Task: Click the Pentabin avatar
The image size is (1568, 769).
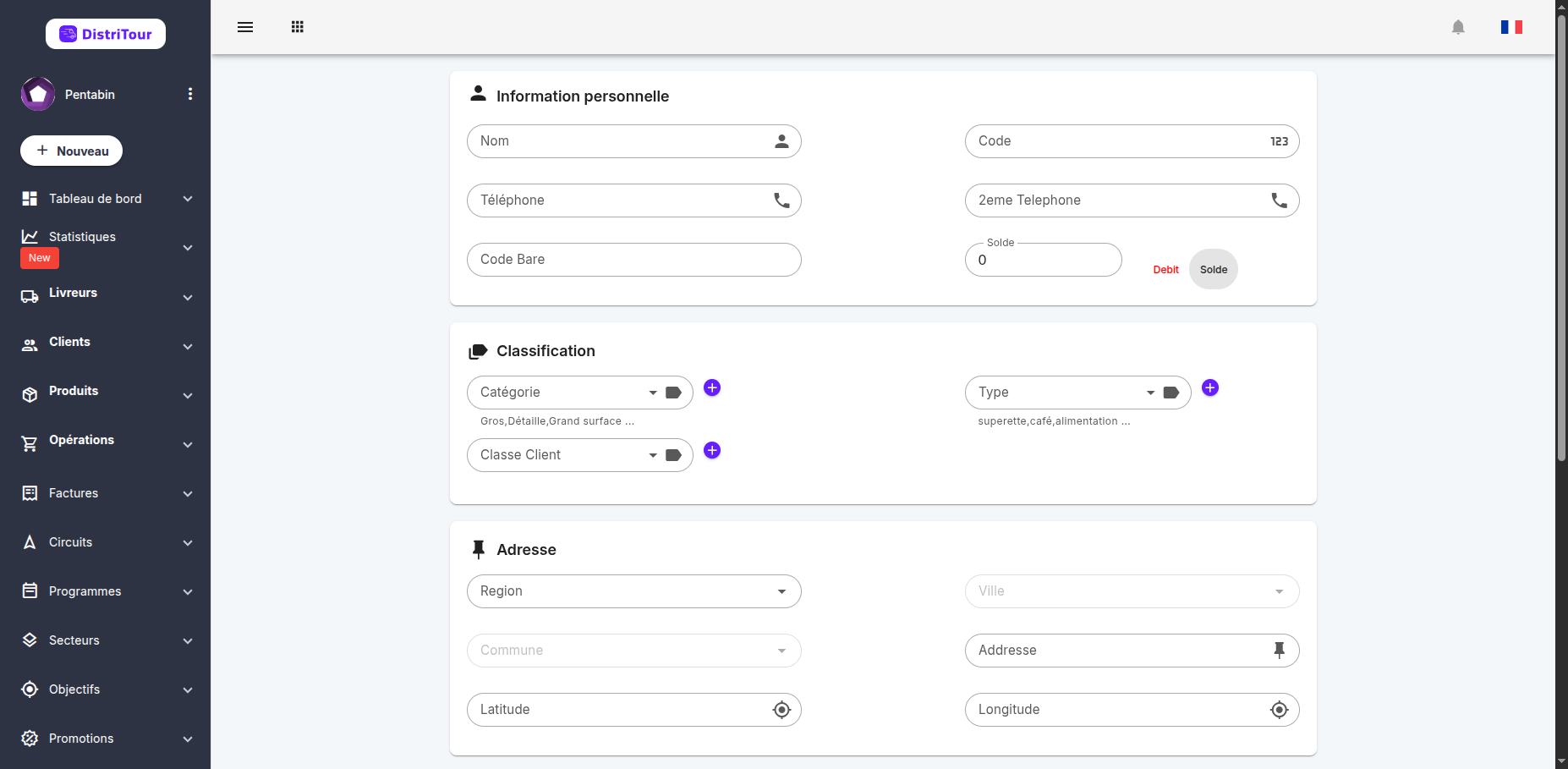Action: tap(38, 94)
